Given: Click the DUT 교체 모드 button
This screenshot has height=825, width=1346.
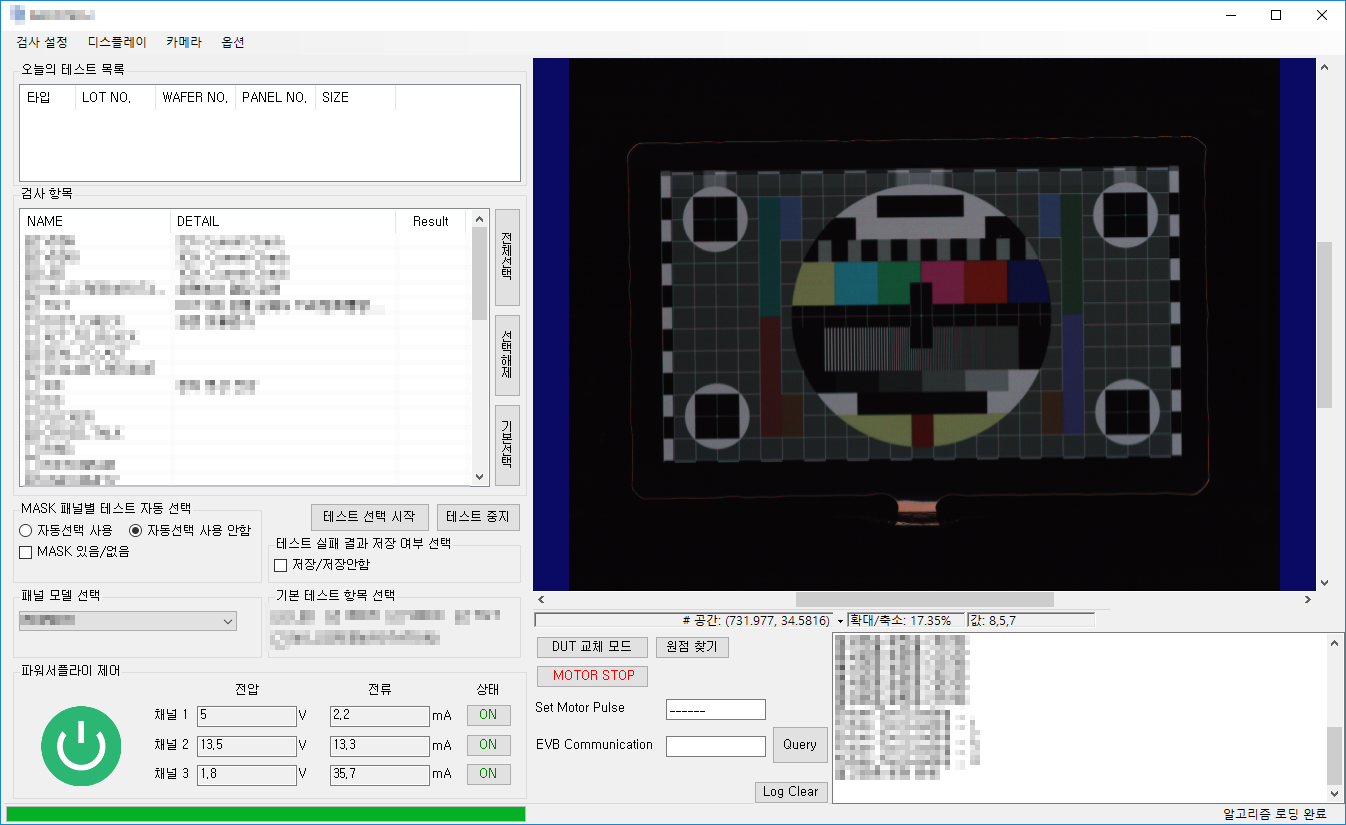Looking at the screenshot, I should [x=592, y=647].
